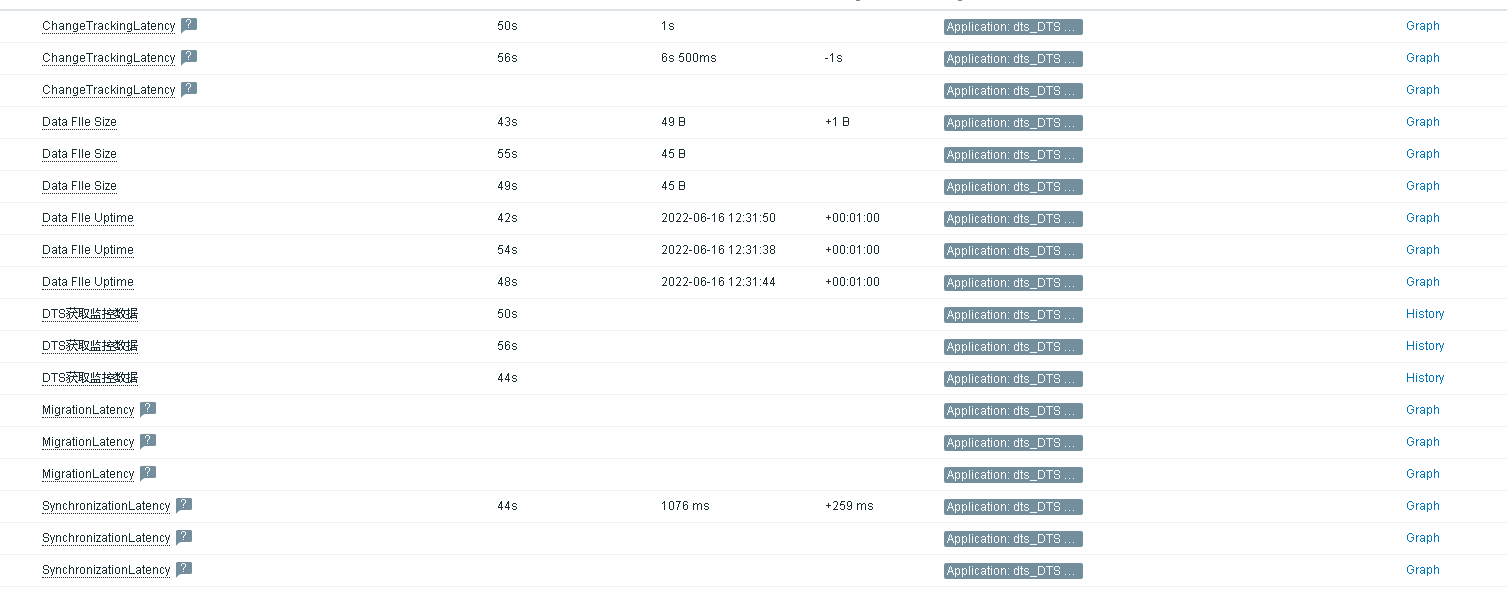Click Data File Uptime item with value 12:31:38
The width and height of the screenshot is (1507, 592).
(x=88, y=250)
